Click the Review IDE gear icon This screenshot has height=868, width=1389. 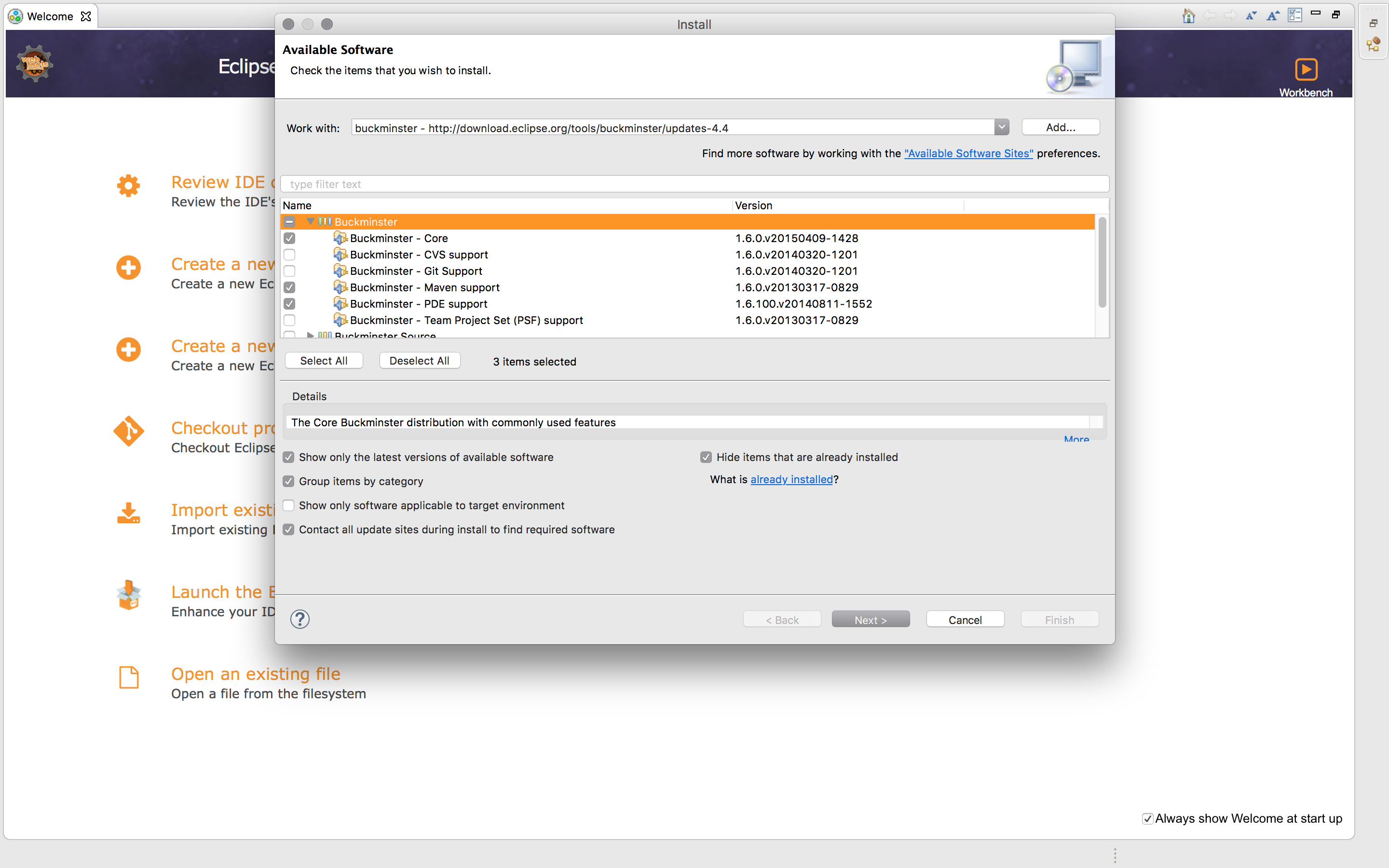(x=128, y=186)
